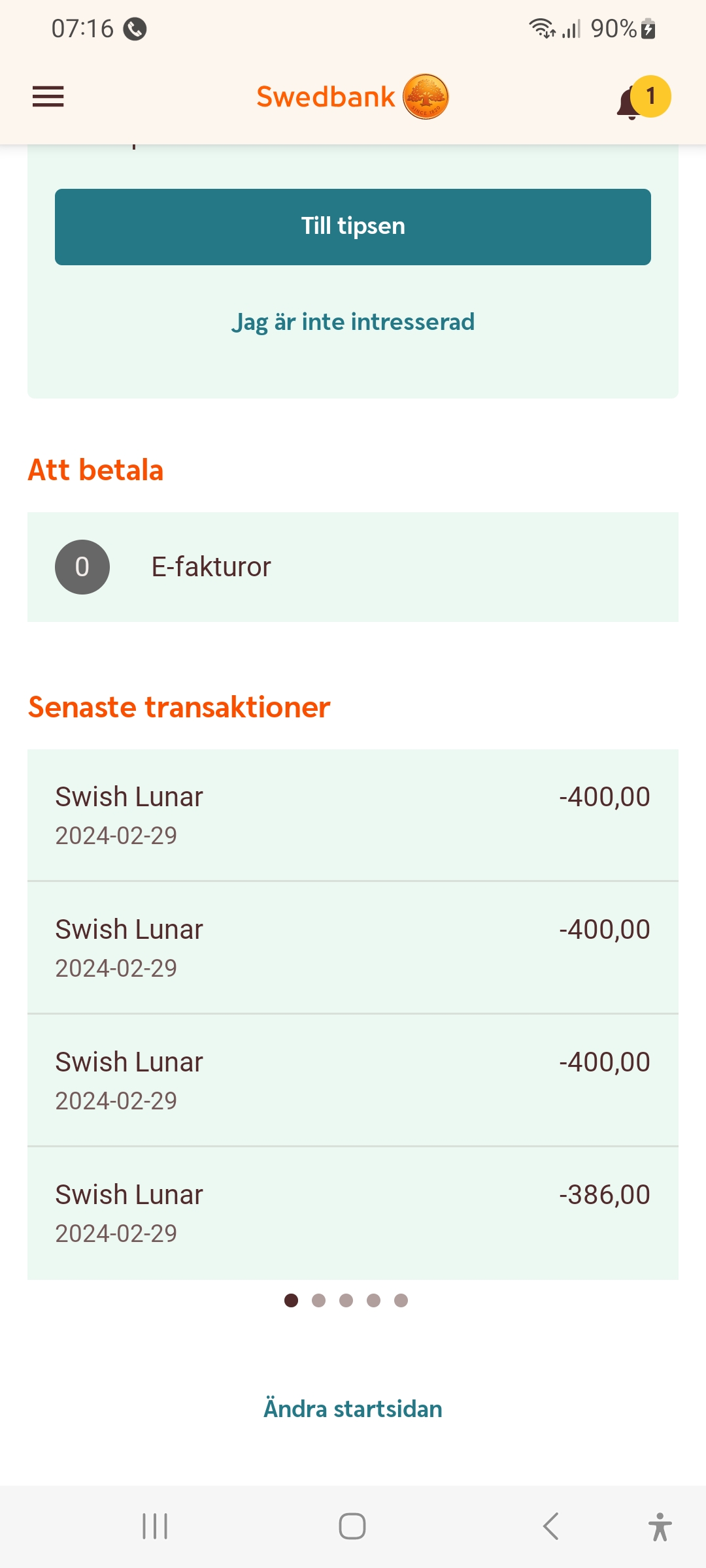
Task: Tap the Senaste transaktioner heading
Action: tap(179, 708)
